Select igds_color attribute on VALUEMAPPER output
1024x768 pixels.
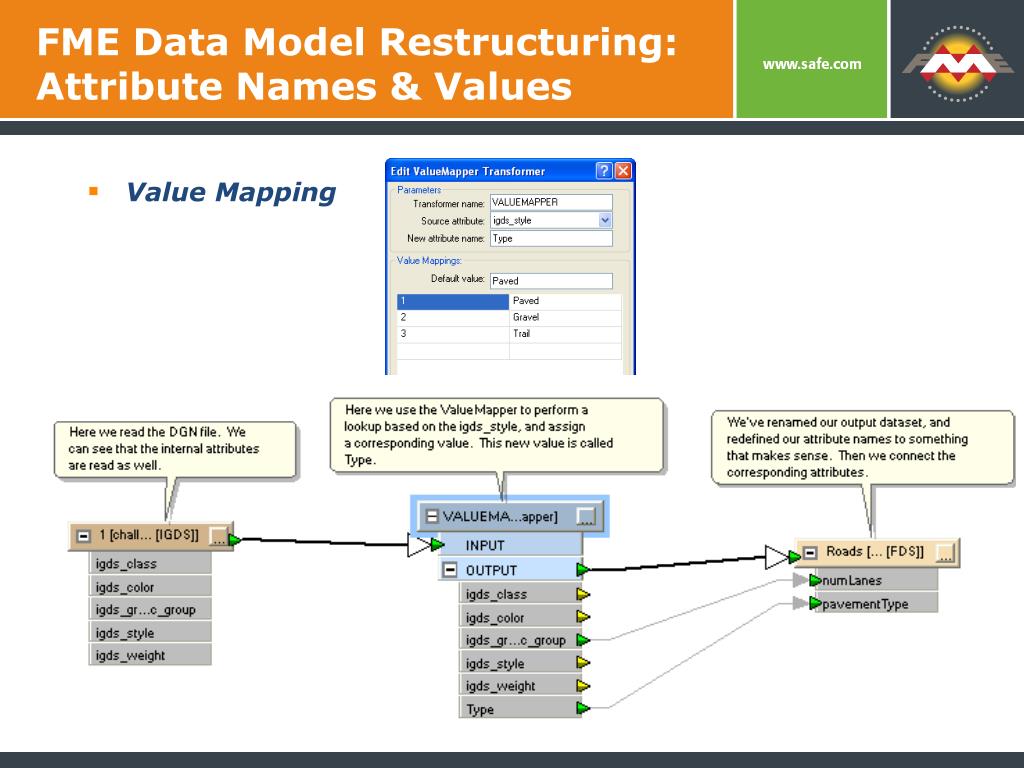click(x=520, y=617)
